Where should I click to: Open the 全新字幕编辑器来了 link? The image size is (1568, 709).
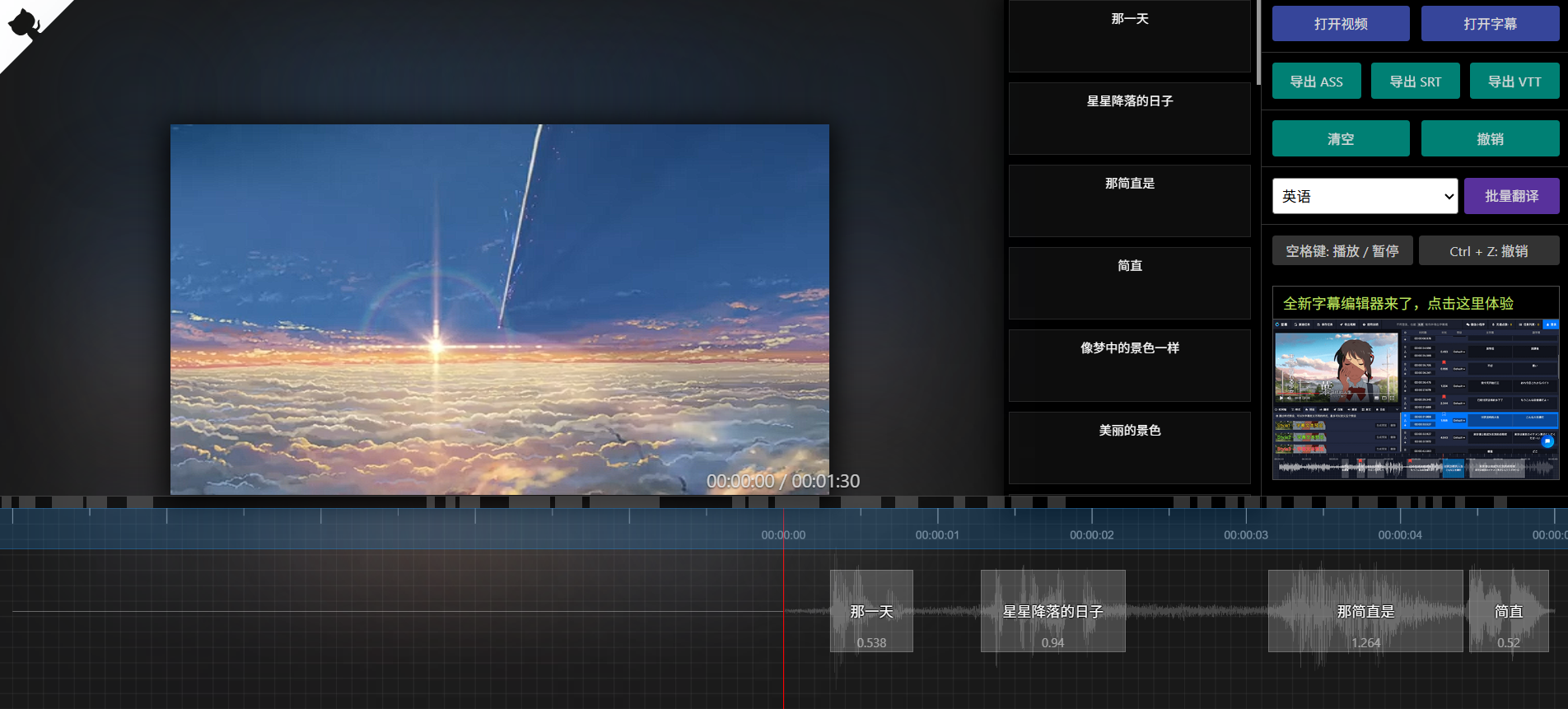coord(1398,303)
